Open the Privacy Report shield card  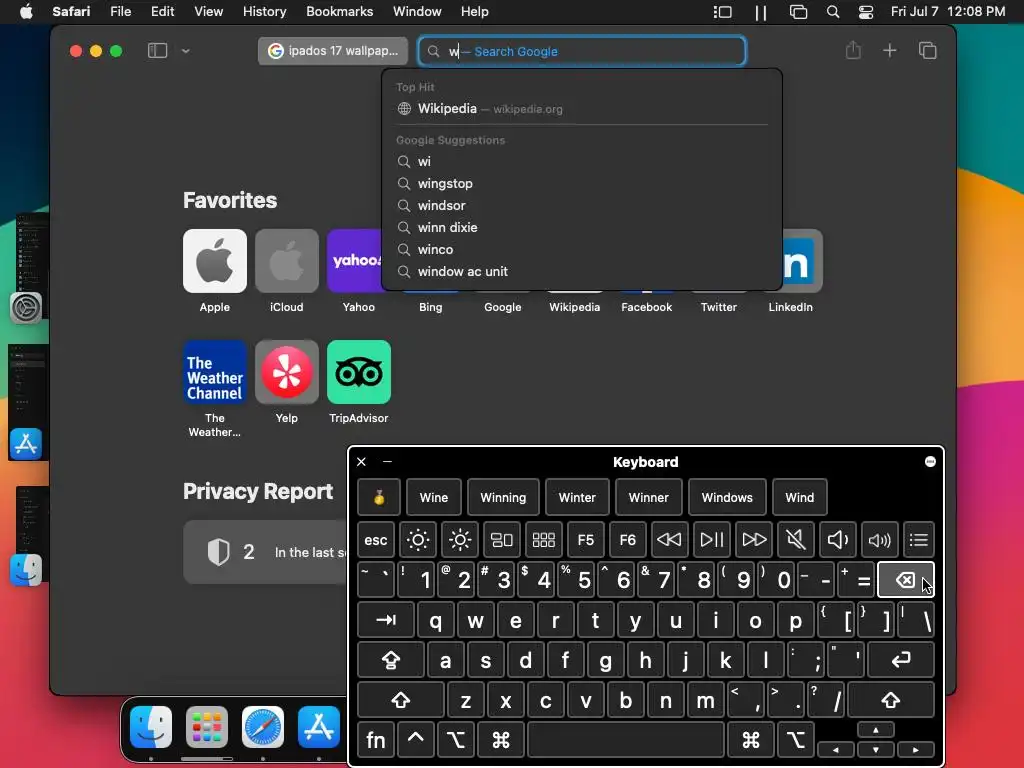coord(266,552)
